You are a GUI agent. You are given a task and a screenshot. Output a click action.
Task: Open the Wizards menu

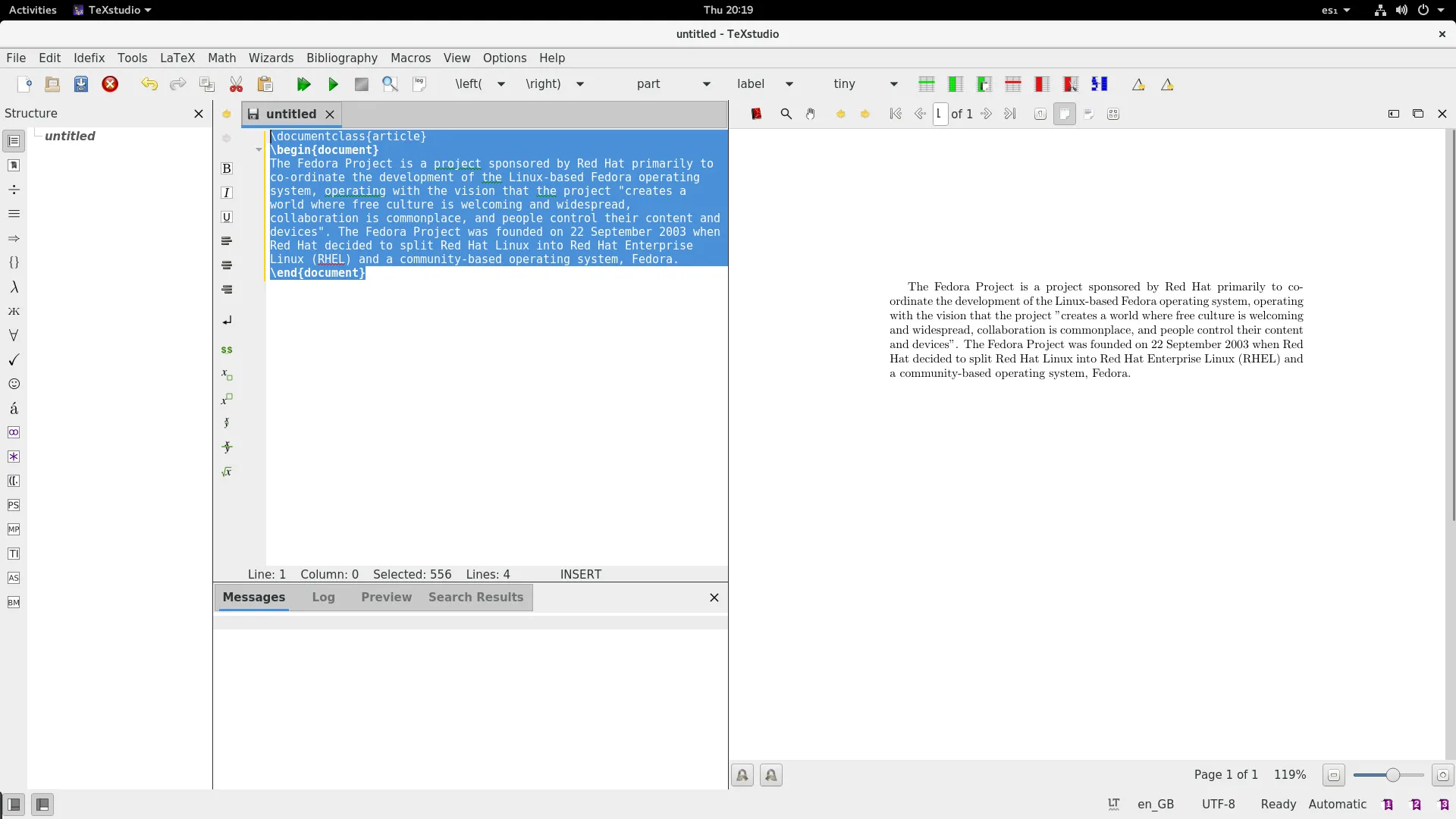pos(271,58)
